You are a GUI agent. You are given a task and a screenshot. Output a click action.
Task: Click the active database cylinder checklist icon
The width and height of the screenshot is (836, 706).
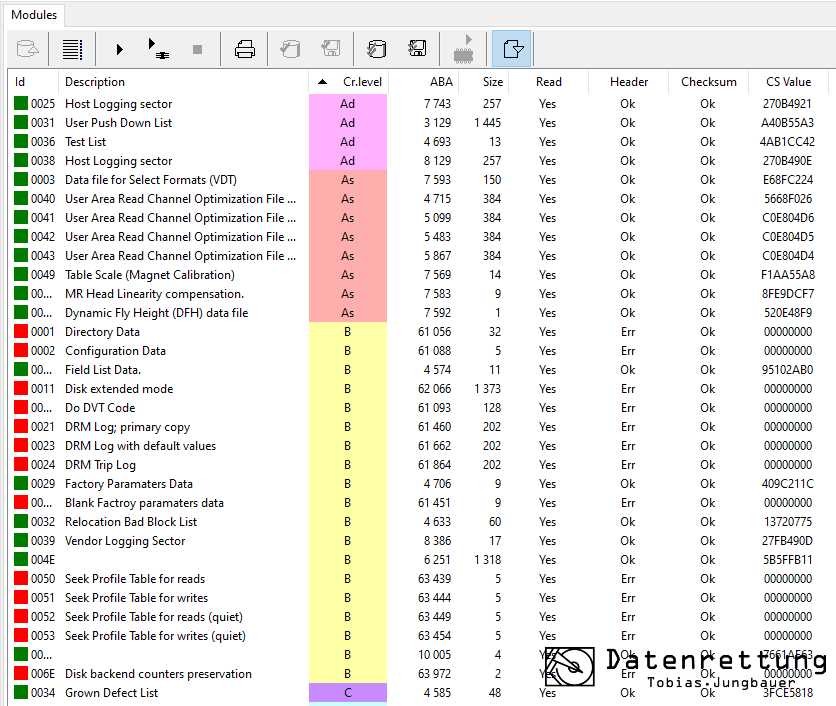point(376,49)
